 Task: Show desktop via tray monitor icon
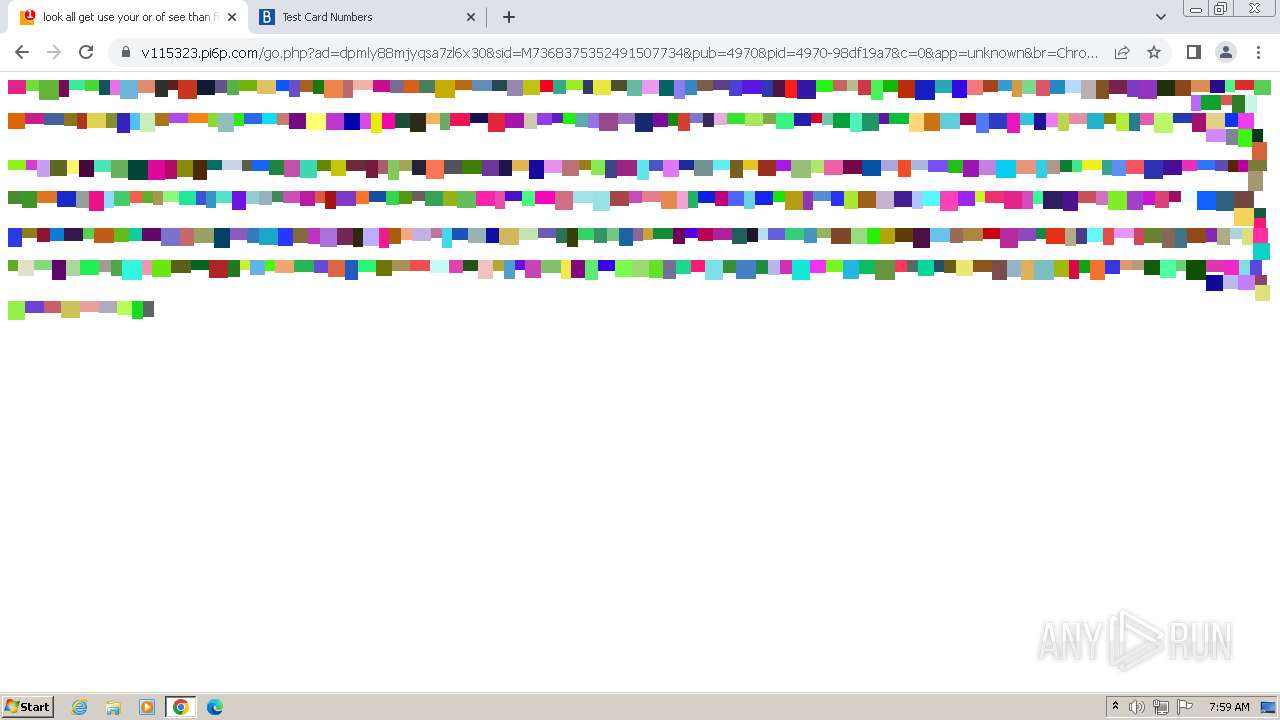click(1269, 707)
